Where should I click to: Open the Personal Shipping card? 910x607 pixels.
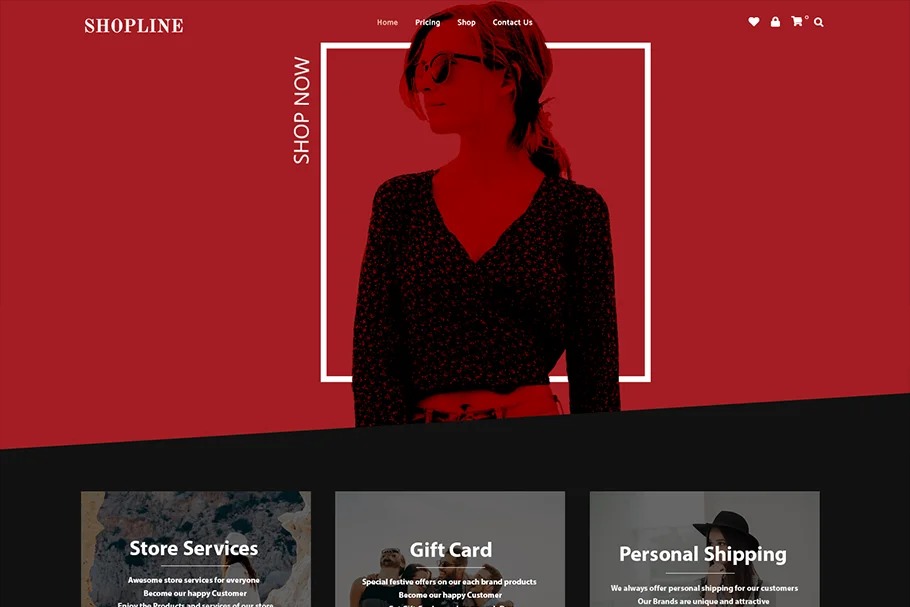(x=705, y=549)
